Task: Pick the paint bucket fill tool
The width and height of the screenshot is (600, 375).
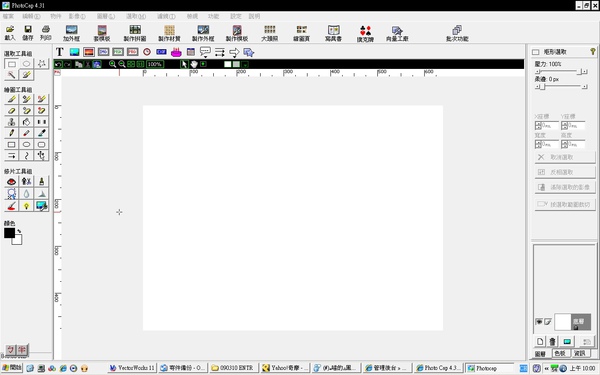Action: click(x=26, y=122)
